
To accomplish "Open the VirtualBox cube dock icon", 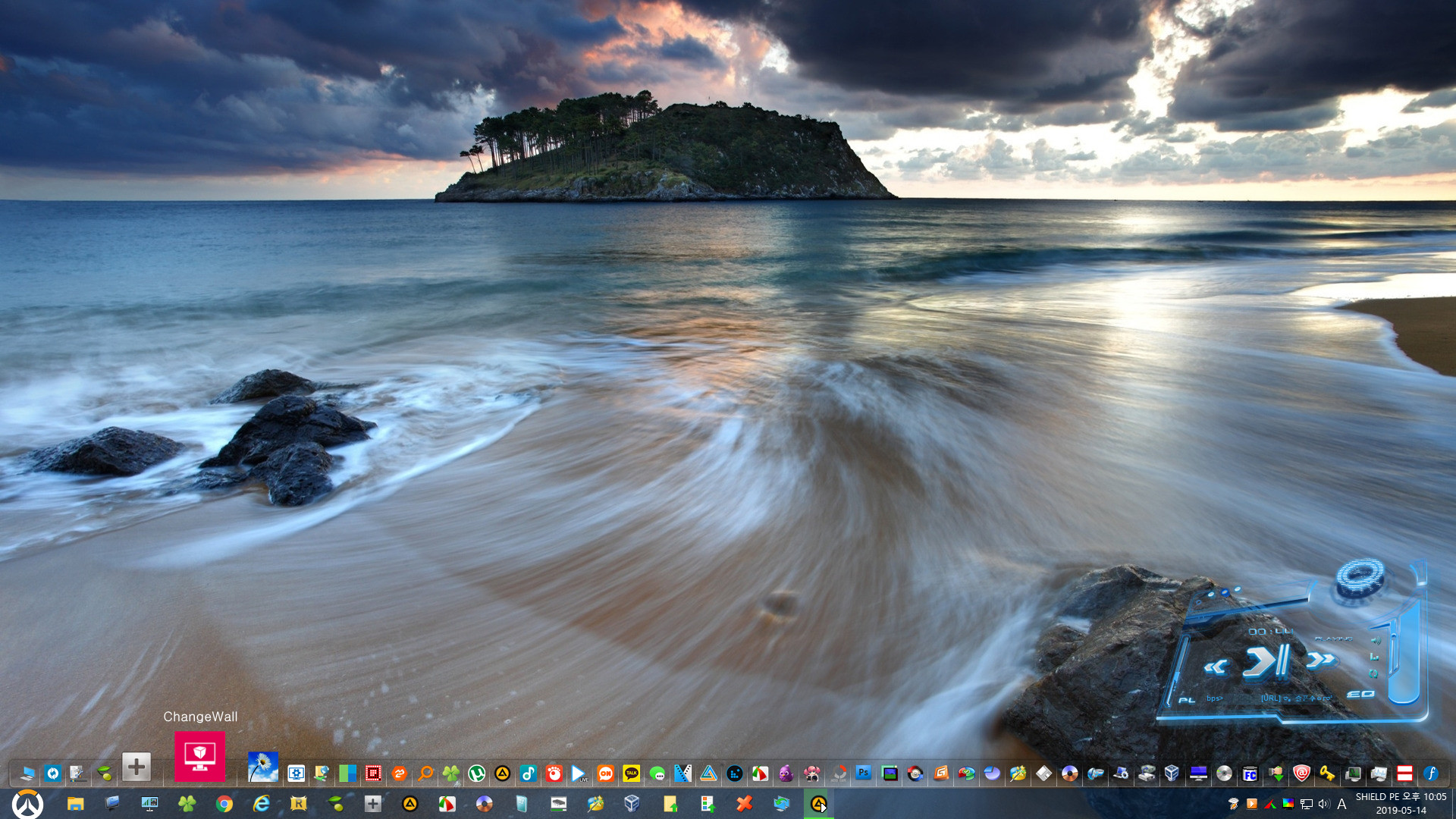I will [1172, 773].
